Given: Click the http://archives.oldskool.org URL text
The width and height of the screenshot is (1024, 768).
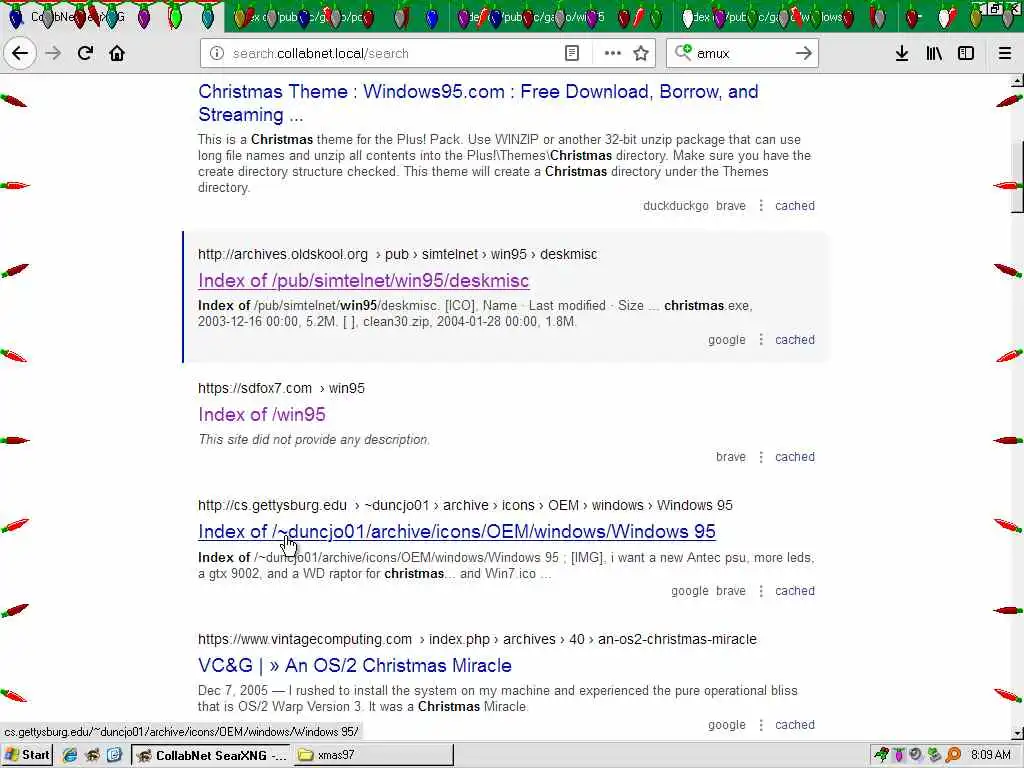Looking at the screenshot, I should tap(283, 254).
